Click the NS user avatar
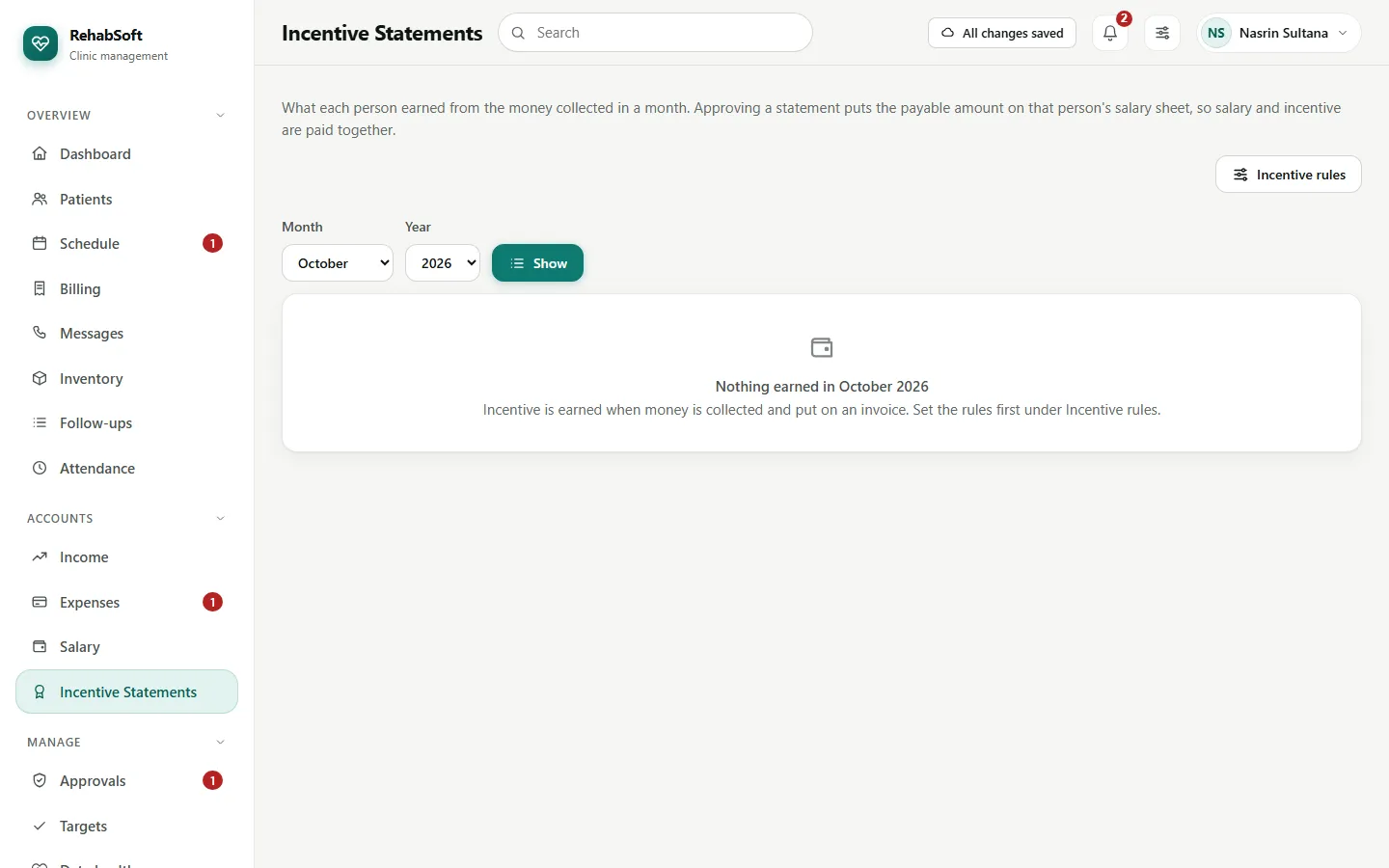 pyautogui.click(x=1216, y=33)
